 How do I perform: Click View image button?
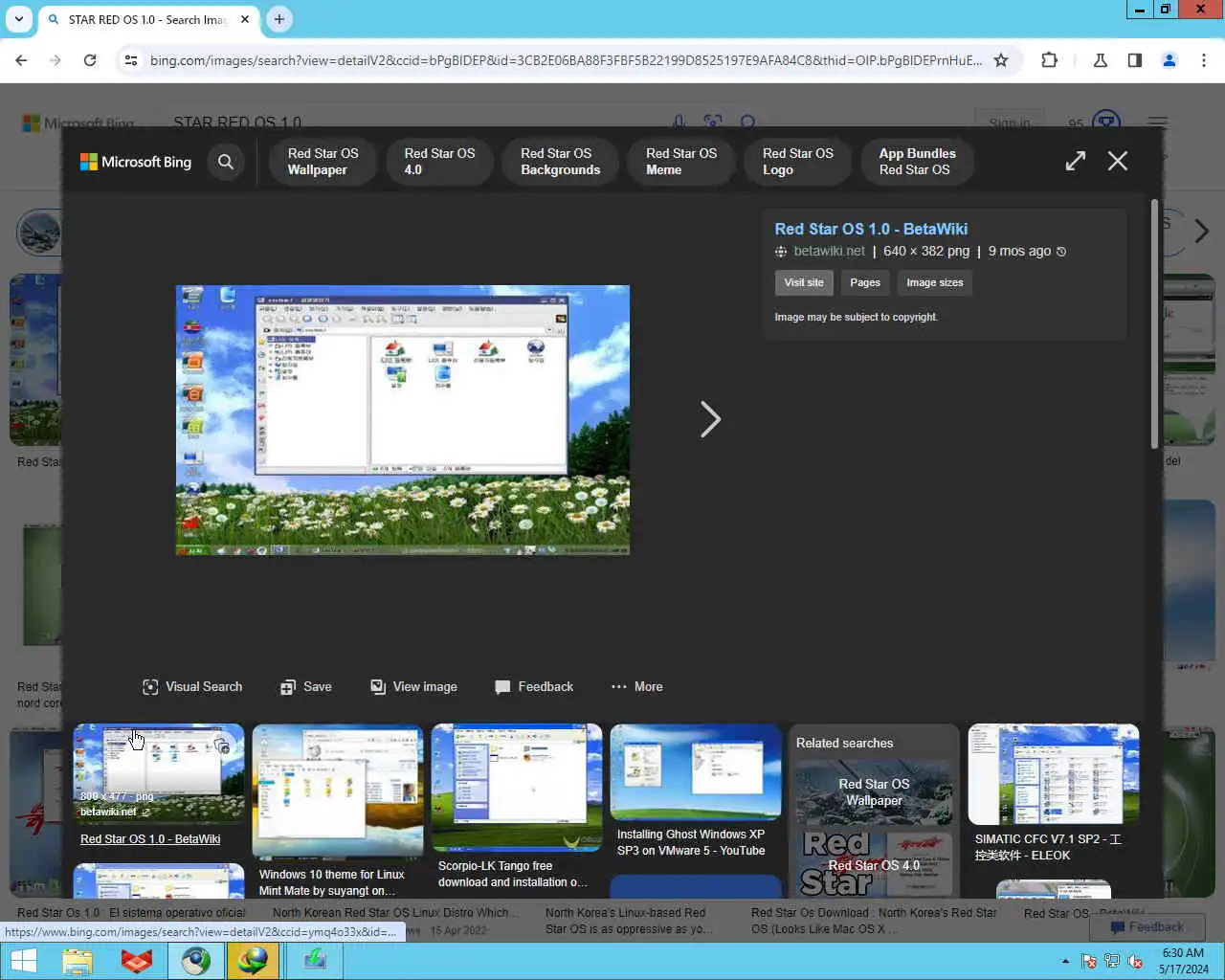tap(413, 687)
